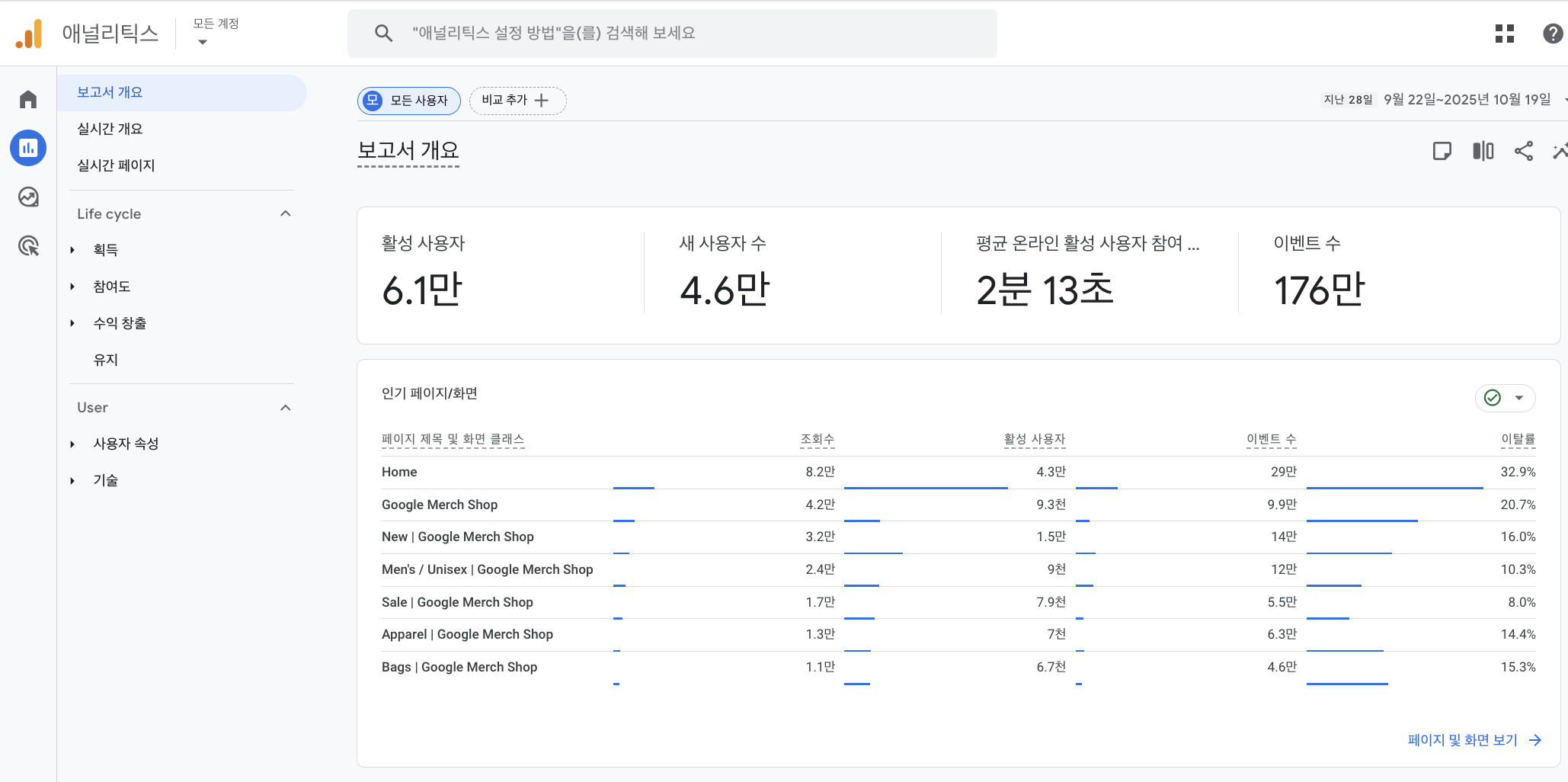Open the Google apps grid icon
The image size is (1568, 782).
point(1505,34)
